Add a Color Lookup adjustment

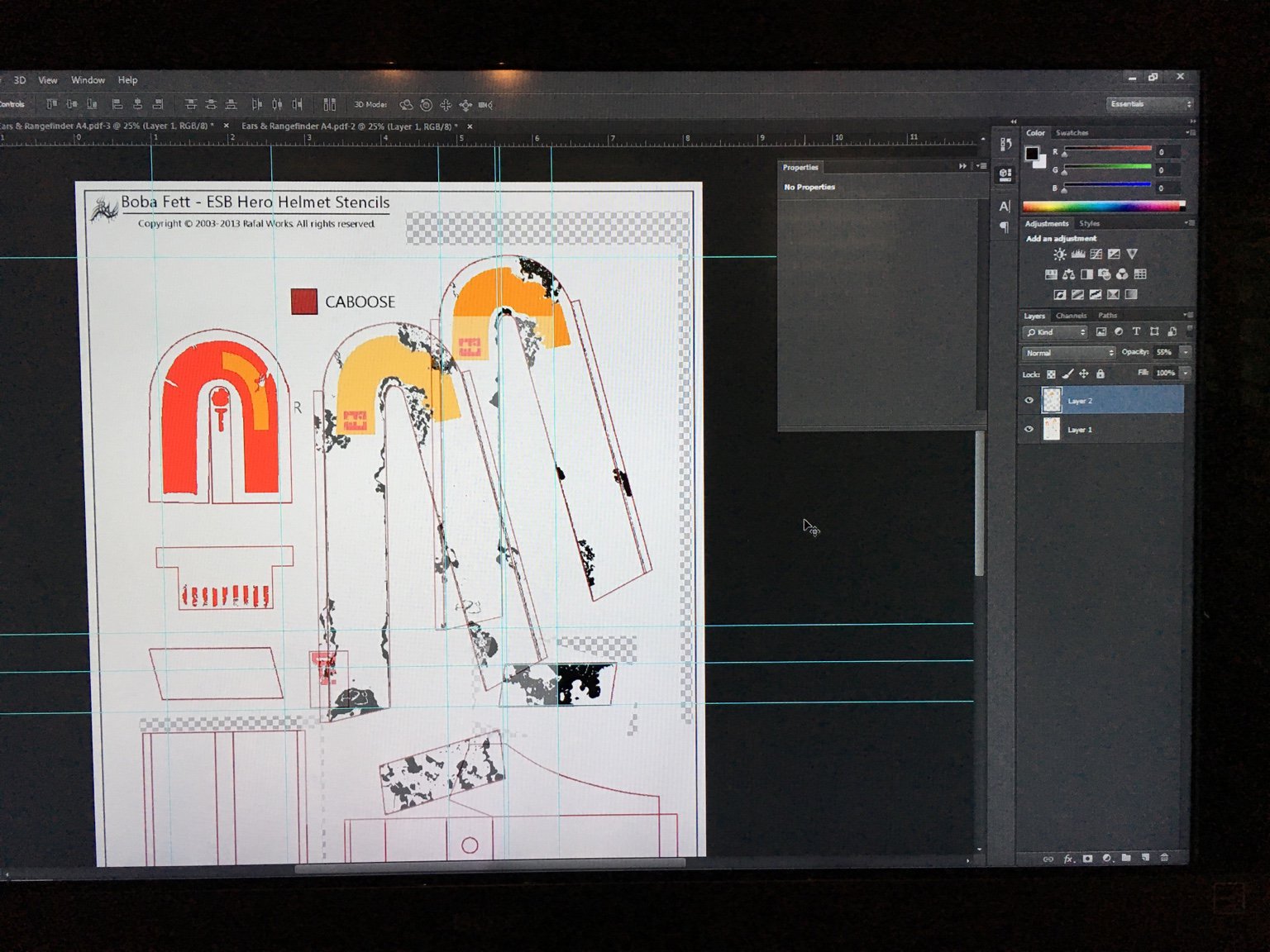pyautogui.click(x=1140, y=274)
